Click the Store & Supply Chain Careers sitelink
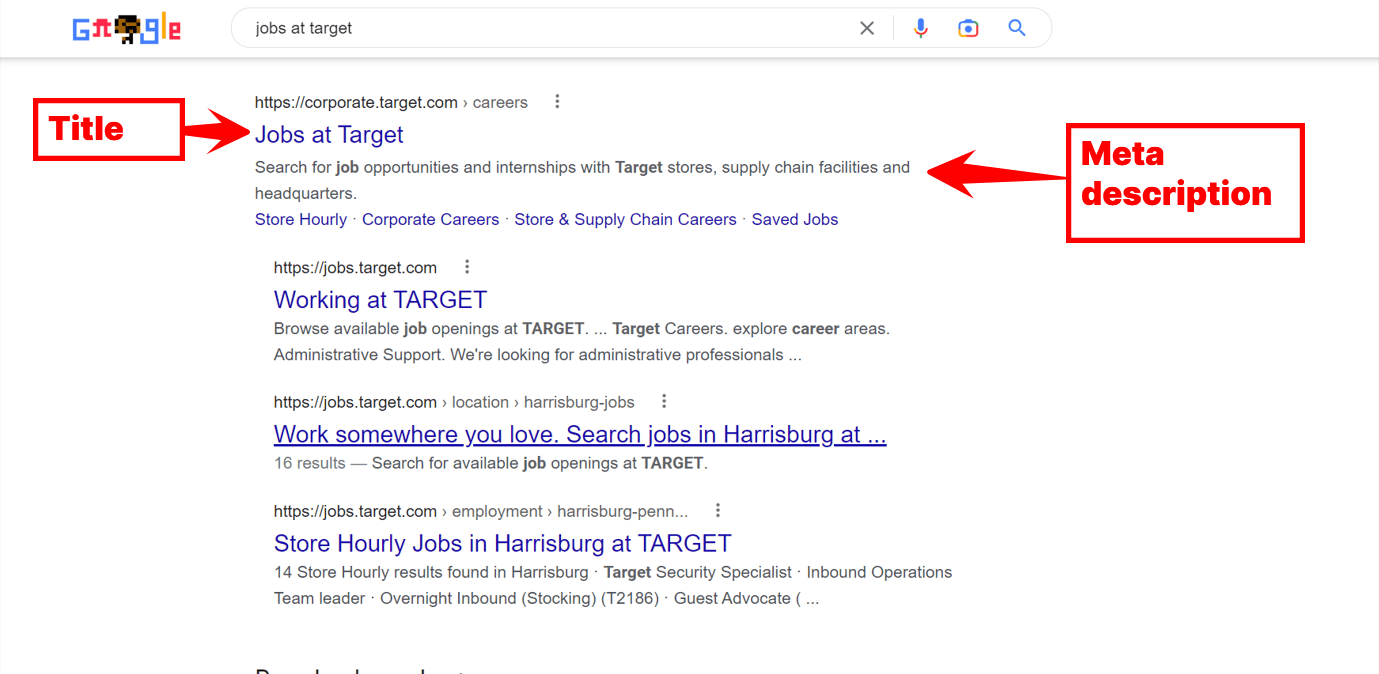 click(625, 219)
